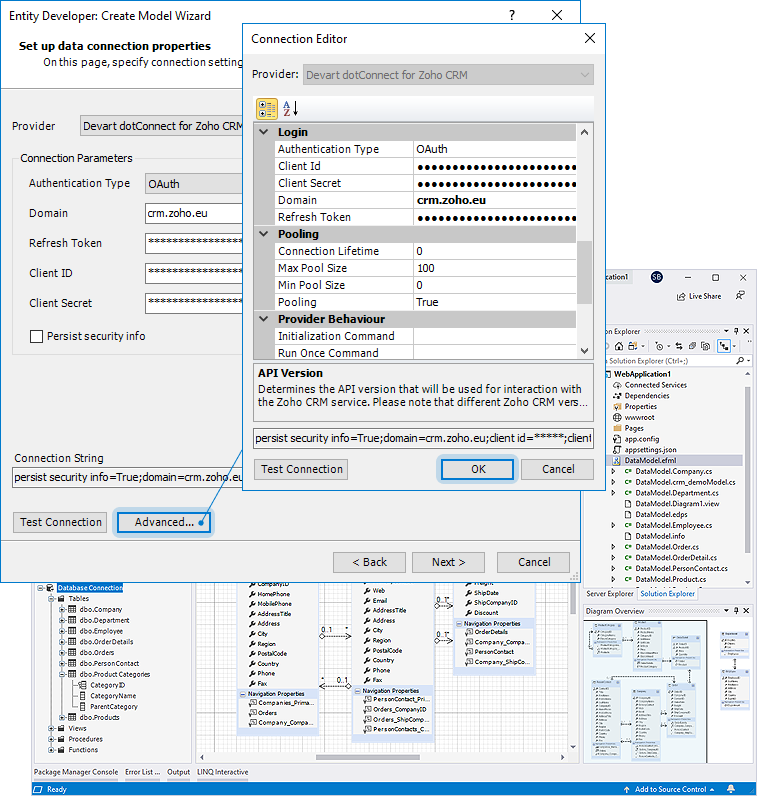Switch to Solution Explorer tab
The width and height of the screenshot is (757, 796).
[667, 593]
